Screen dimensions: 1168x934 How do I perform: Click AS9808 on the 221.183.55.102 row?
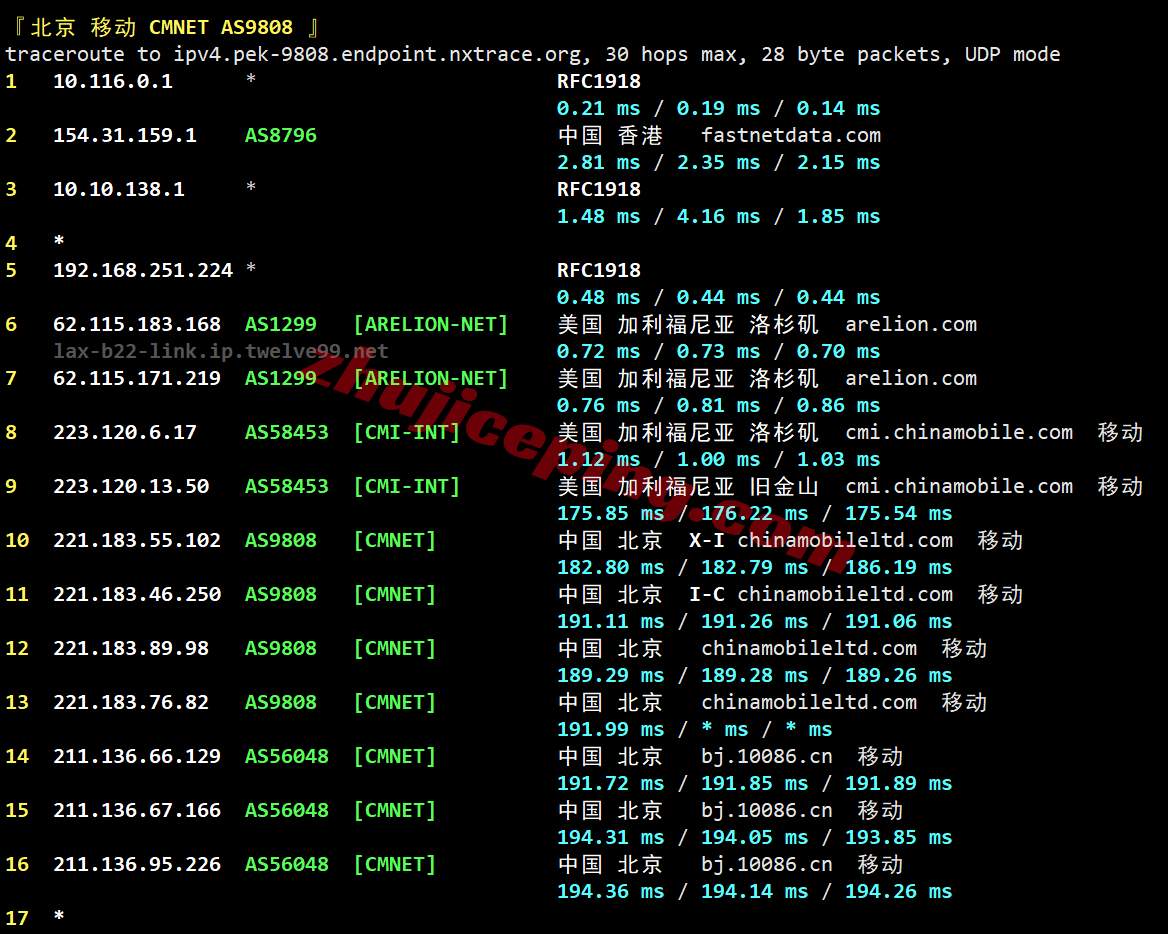(281, 541)
